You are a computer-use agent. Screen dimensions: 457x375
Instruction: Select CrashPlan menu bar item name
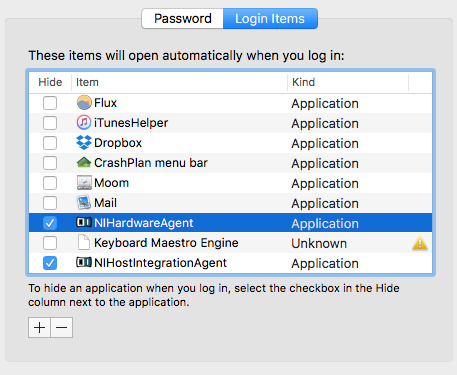[x=151, y=163]
